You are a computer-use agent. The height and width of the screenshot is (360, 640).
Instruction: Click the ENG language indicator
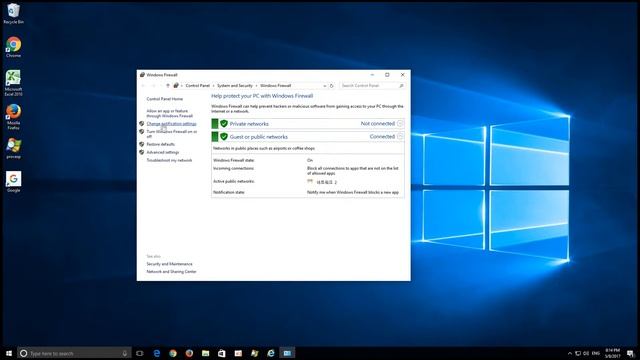click(x=596, y=353)
